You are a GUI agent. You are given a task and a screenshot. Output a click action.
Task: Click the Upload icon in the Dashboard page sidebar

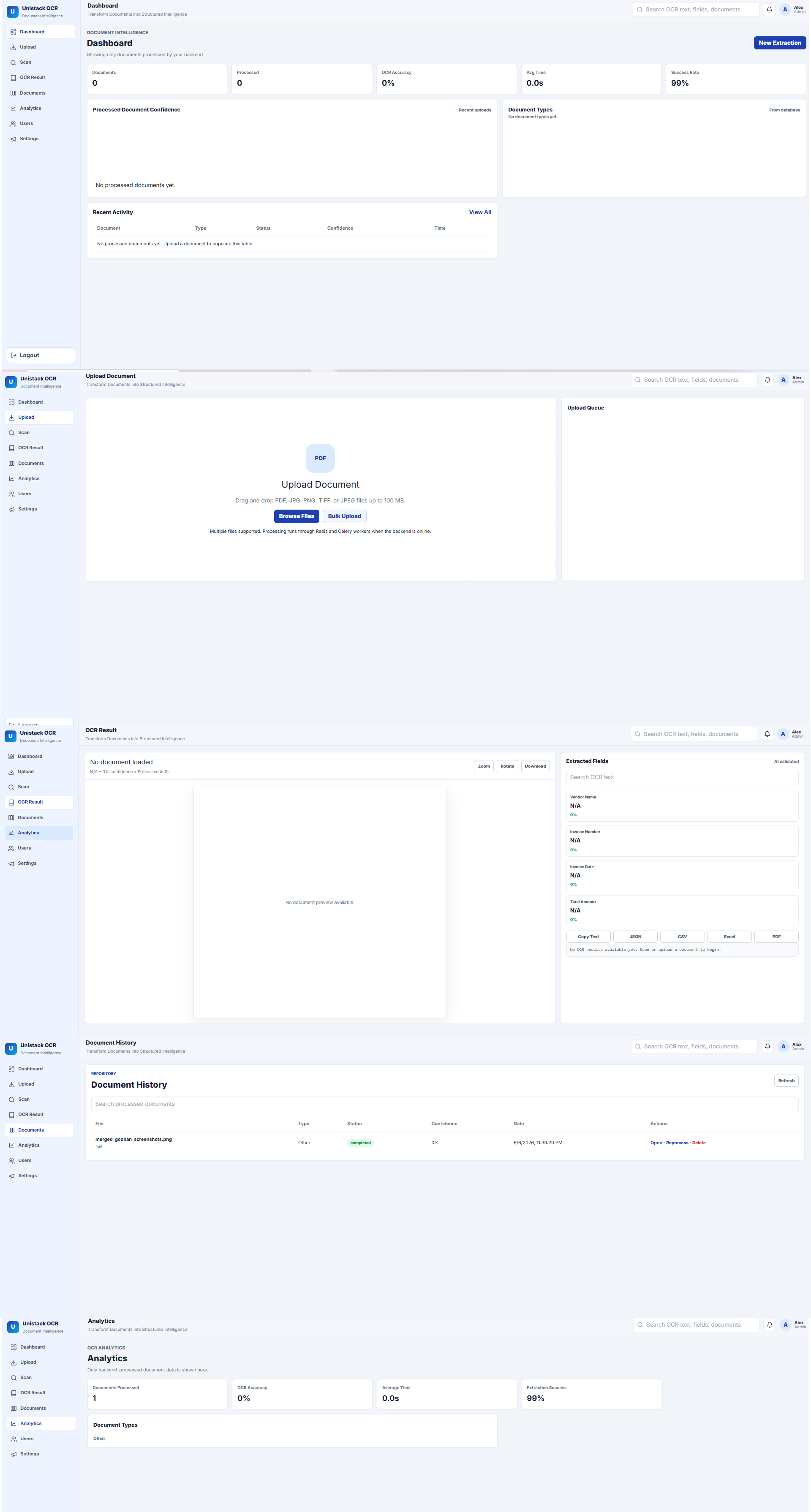(x=13, y=47)
